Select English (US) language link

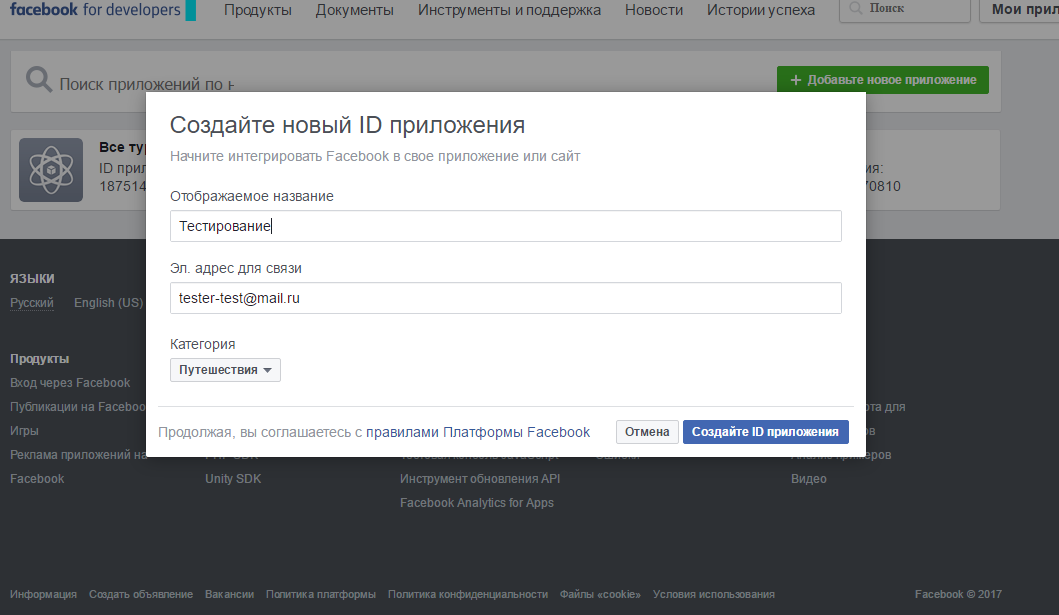(x=109, y=303)
